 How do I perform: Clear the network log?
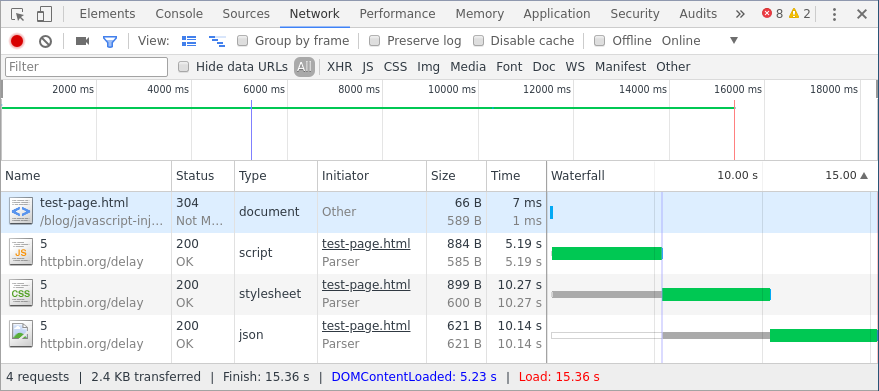pyautogui.click(x=45, y=41)
